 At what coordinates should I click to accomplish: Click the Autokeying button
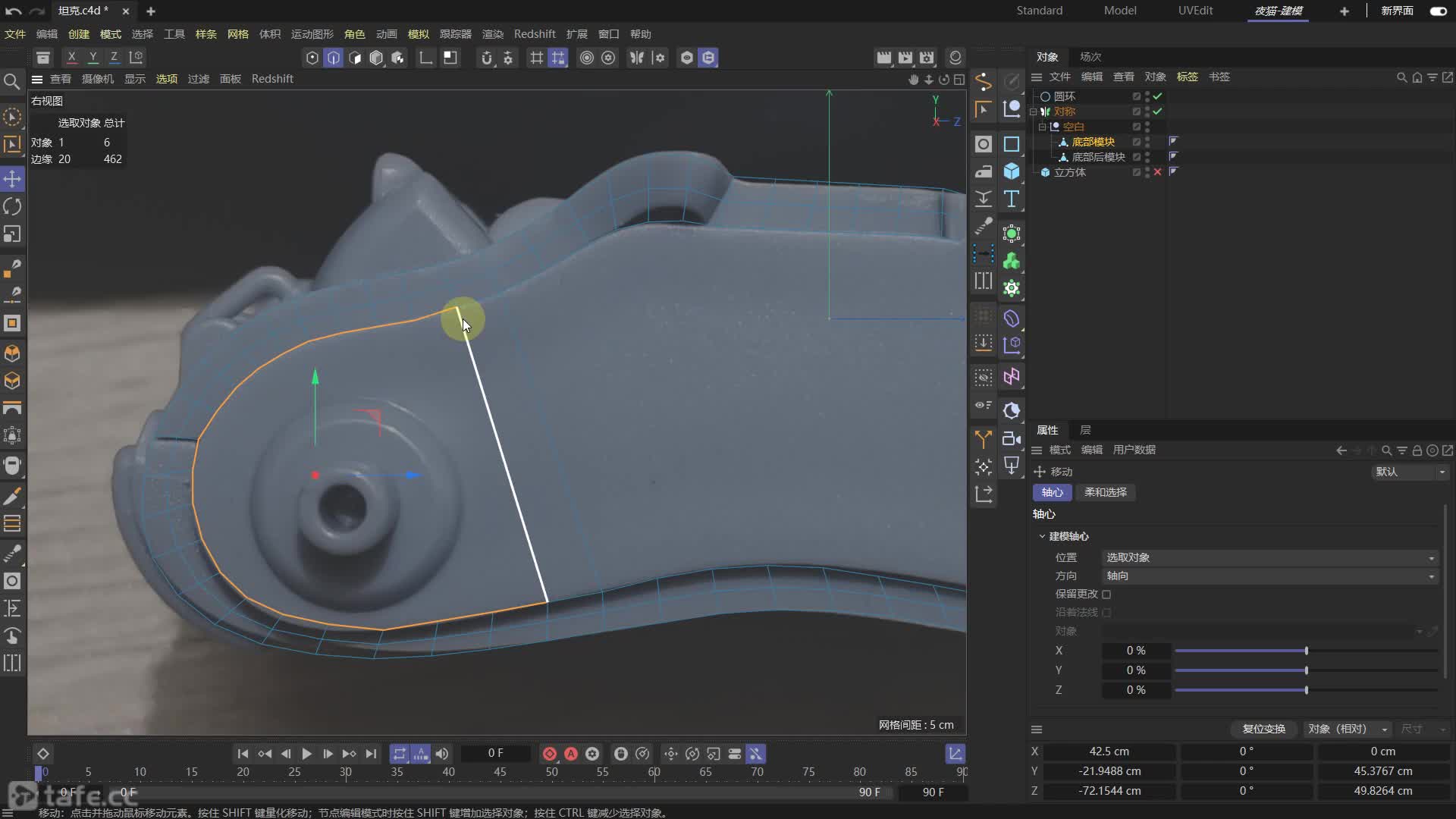[x=571, y=754]
